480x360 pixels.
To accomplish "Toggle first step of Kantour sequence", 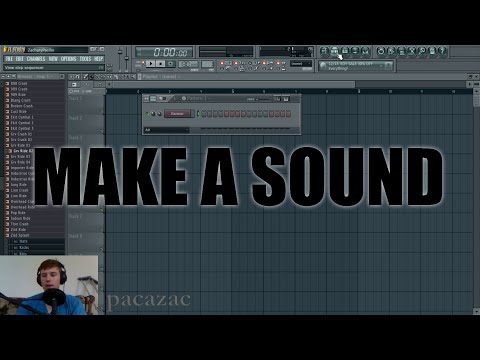I will [x=204, y=114].
